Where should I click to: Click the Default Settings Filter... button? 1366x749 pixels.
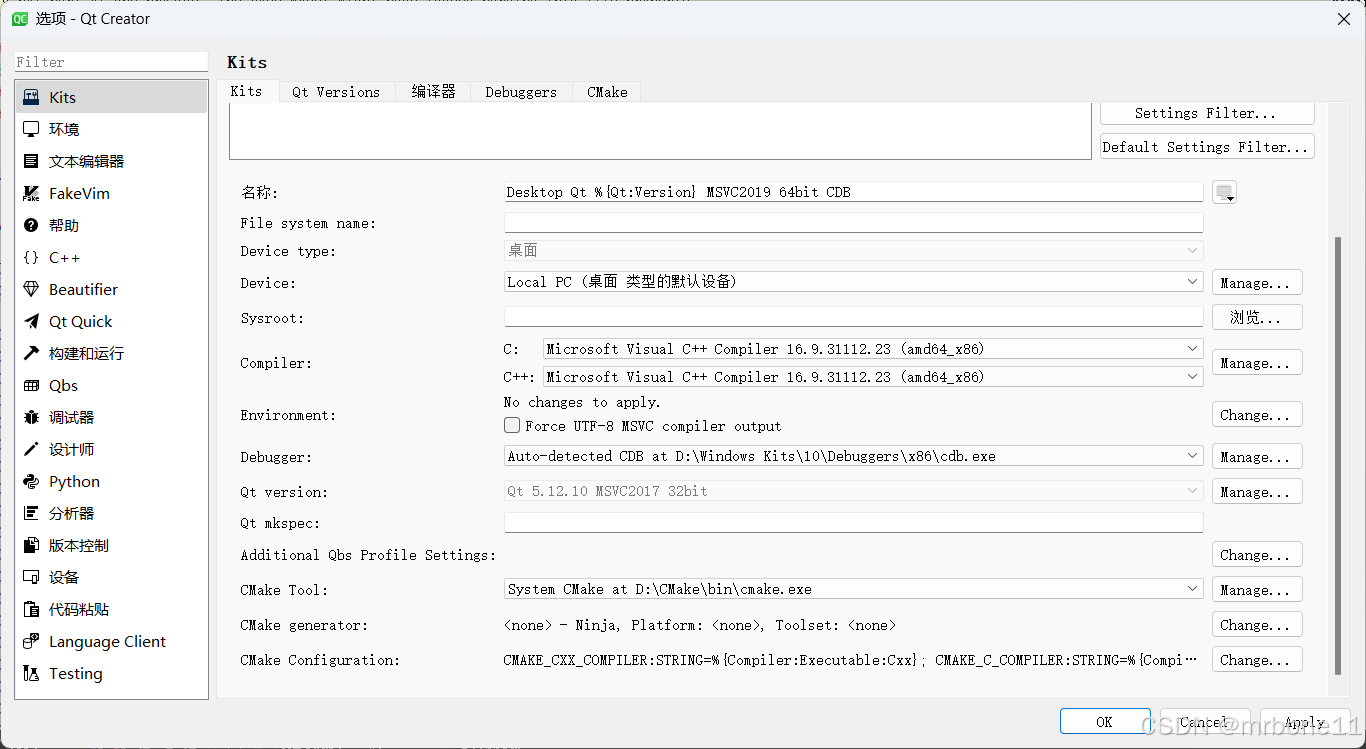[1206, 147]
